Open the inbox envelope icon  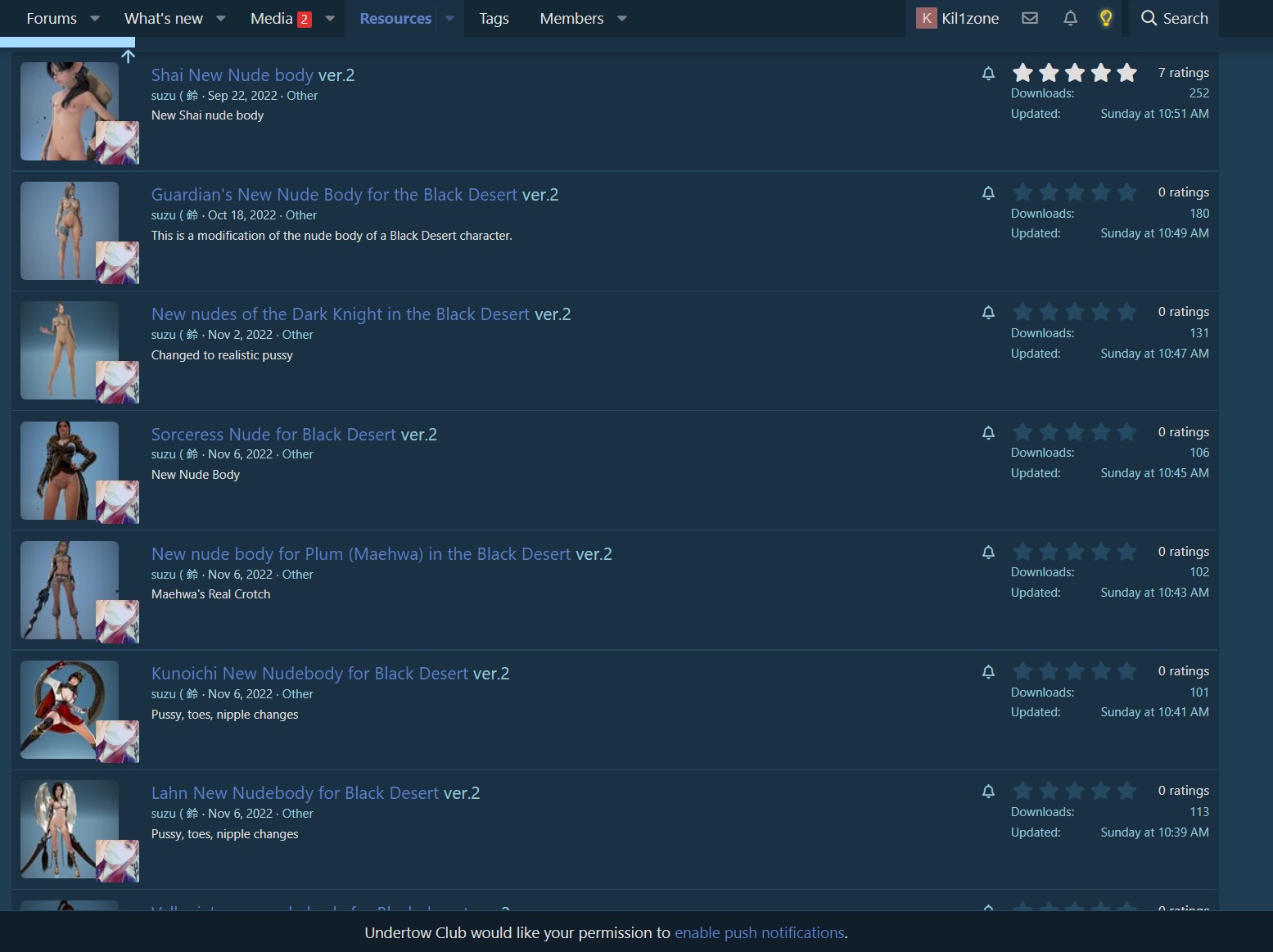[x=1030, y=18]
